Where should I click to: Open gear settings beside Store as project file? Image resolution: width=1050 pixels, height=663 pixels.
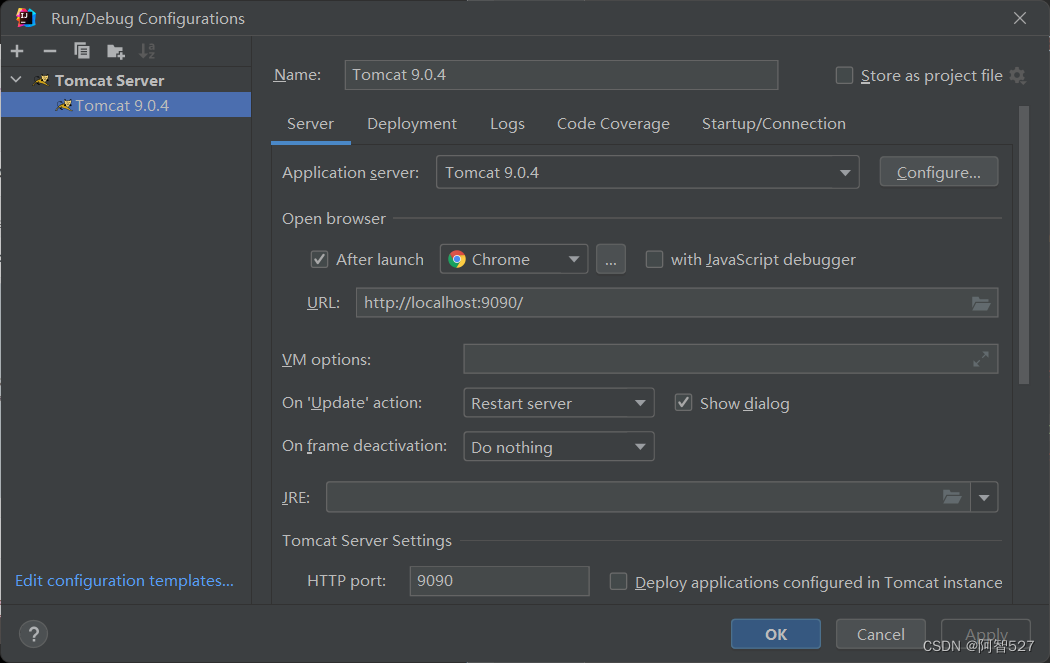[1017, 76]
